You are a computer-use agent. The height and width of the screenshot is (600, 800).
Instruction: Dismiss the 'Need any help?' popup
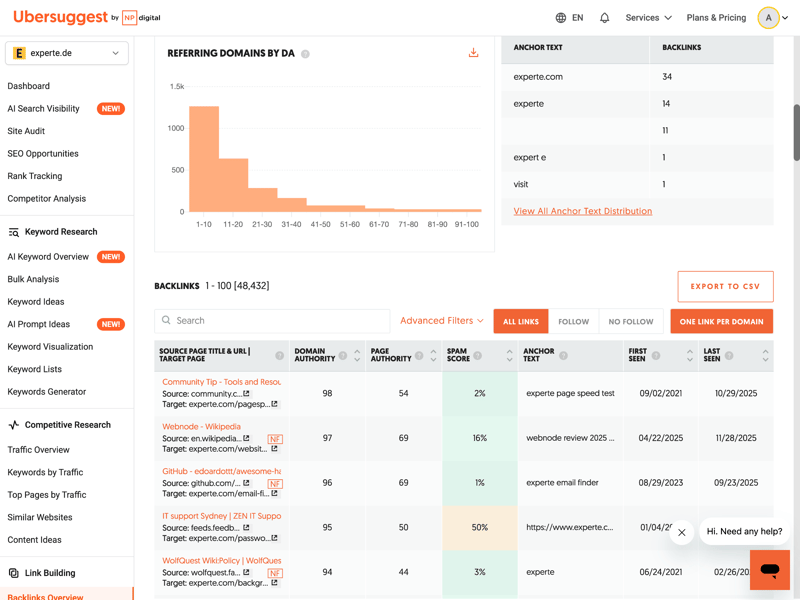pyautogui.click(x=682, y=532)
